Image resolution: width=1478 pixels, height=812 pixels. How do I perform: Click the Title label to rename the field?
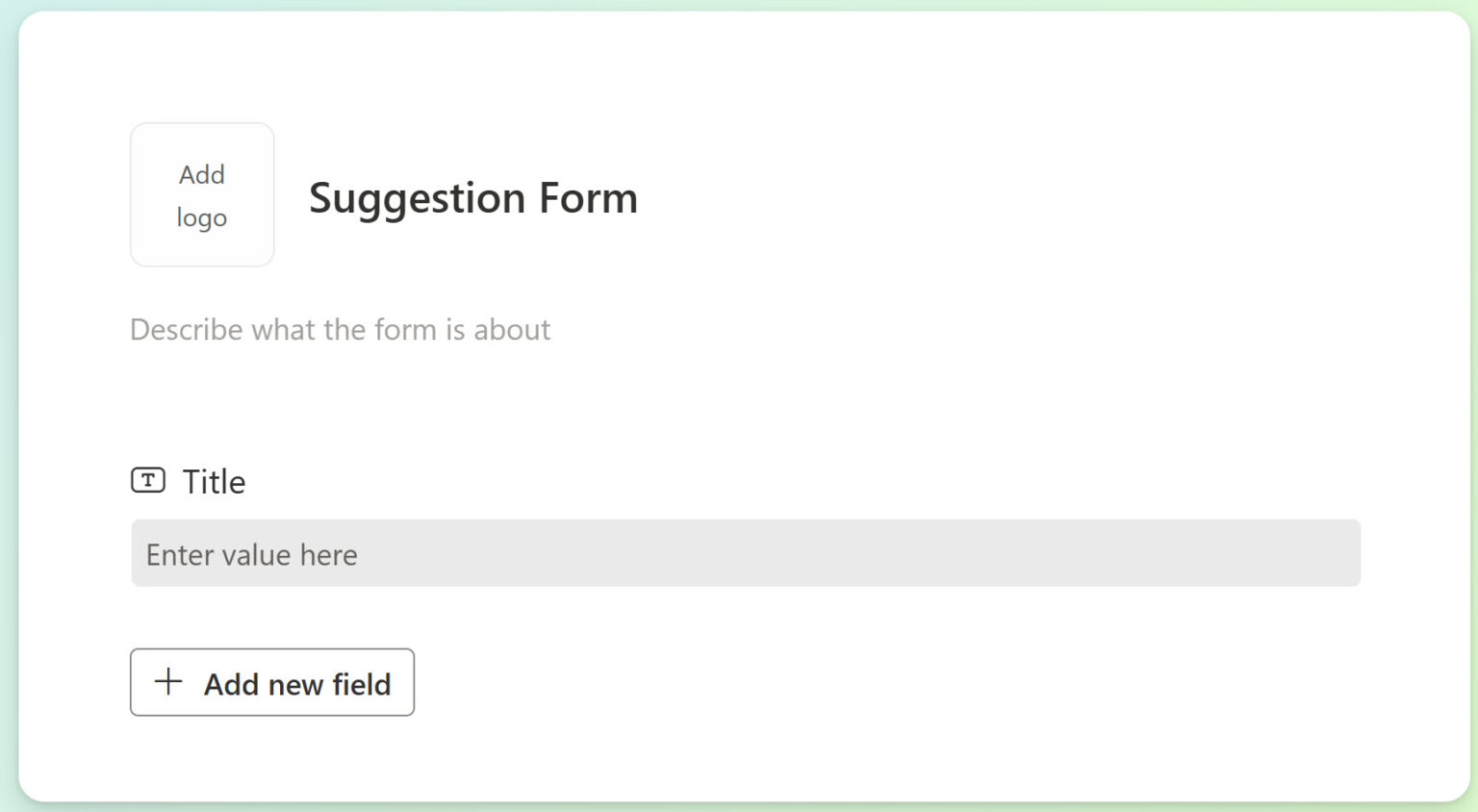[213, 480]
